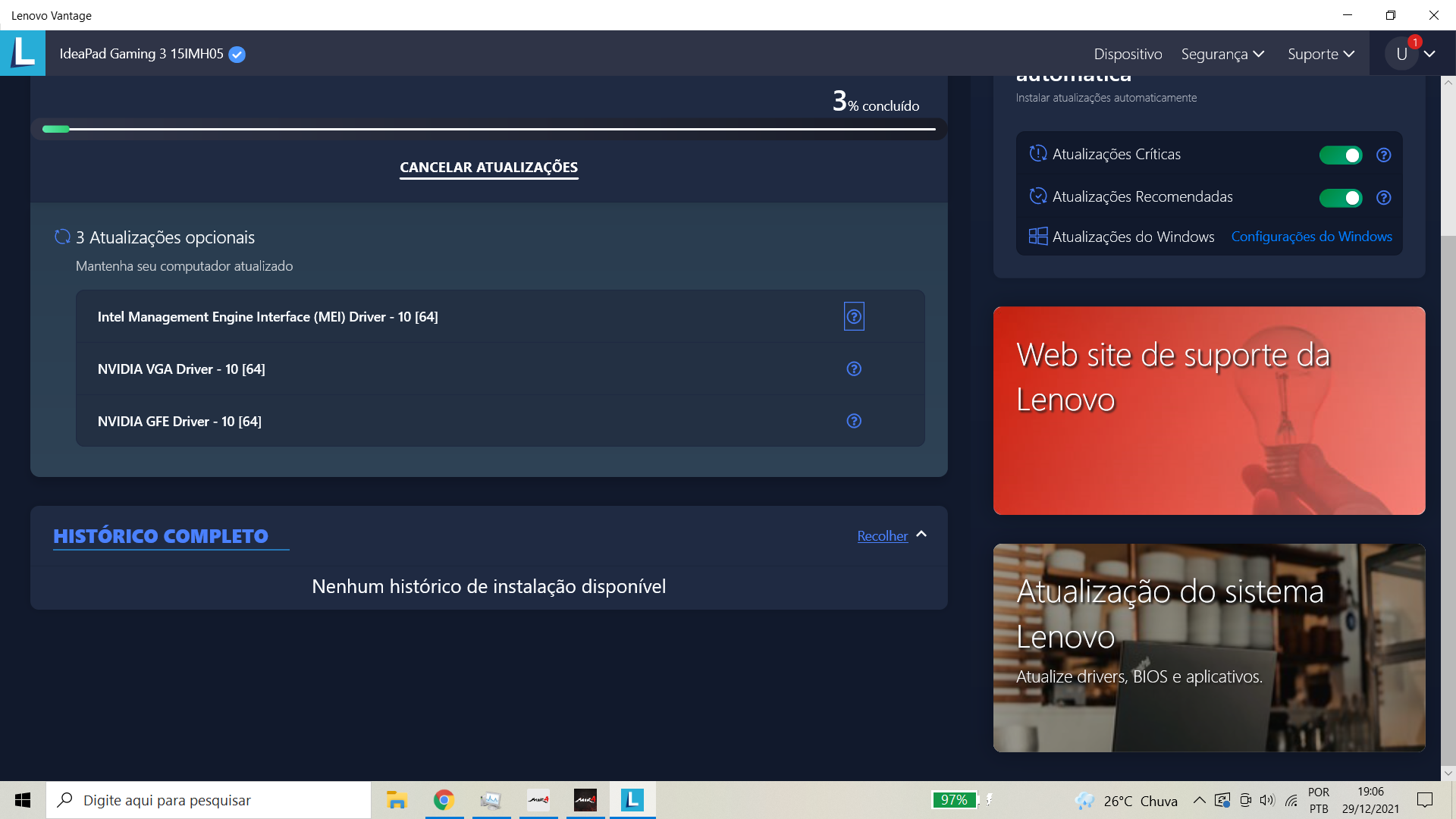Show help for Atualizações Recomendadas
Image resolution: width=1456 pixels, height=819 pixels.
click(x=1383, y=197)
